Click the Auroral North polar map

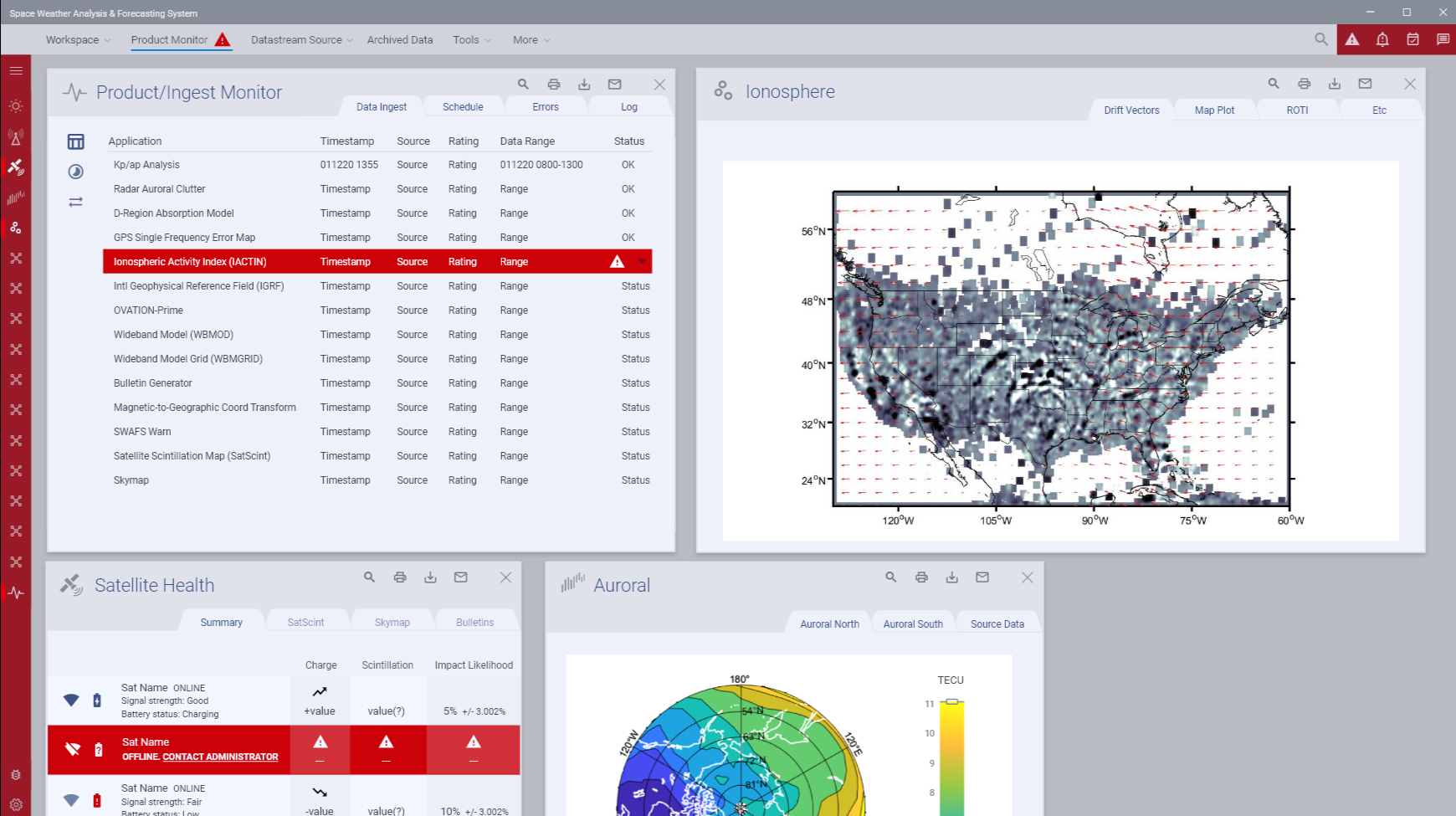(x=741, y=750)
